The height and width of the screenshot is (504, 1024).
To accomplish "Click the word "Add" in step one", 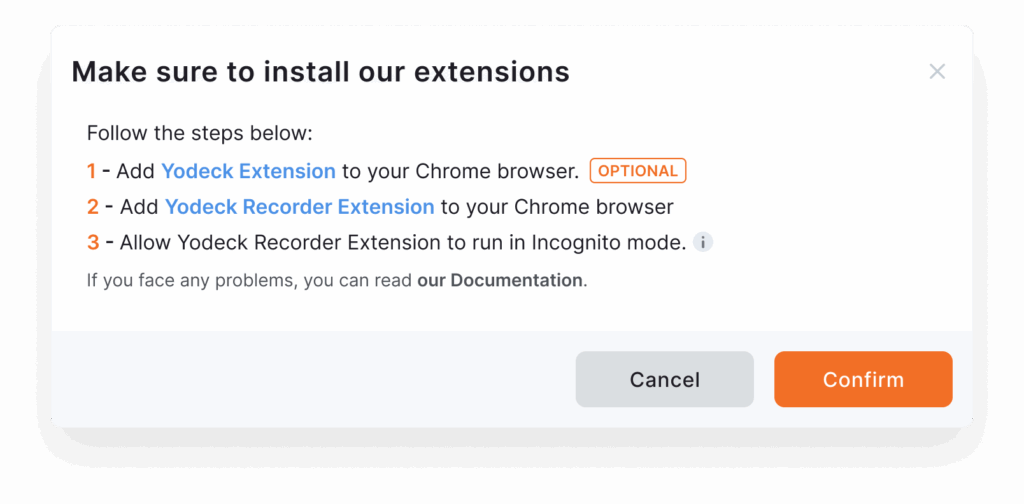I will tap(135, 171).
